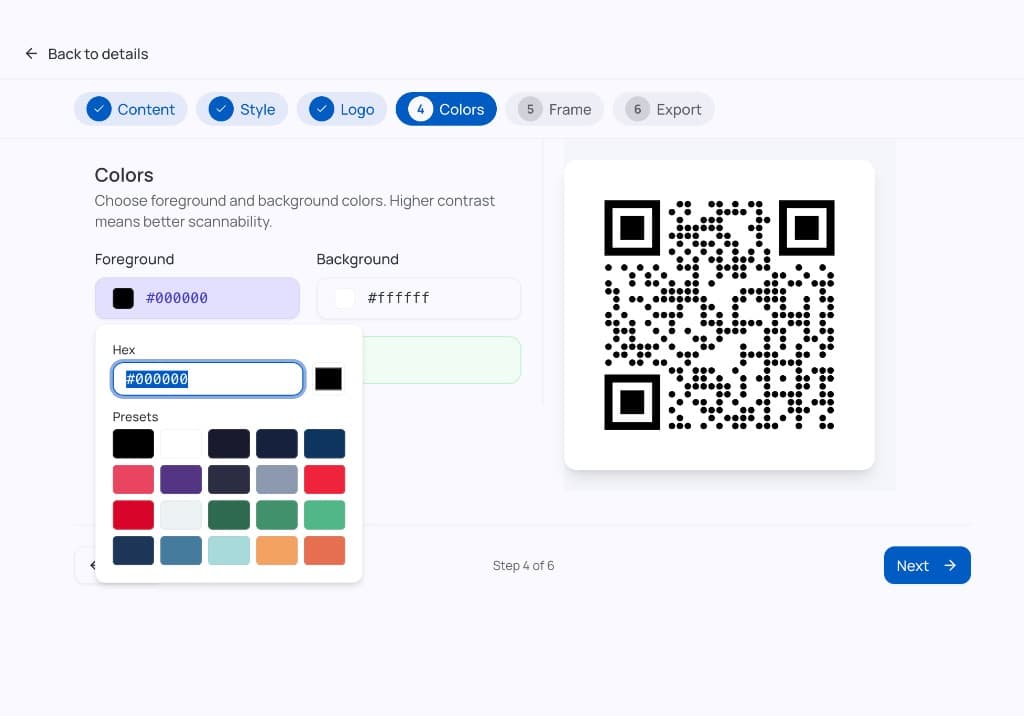Click the QR code preview image
Image resolution: width=1024 pixels, height=716 pixels.
coord(719,315)
